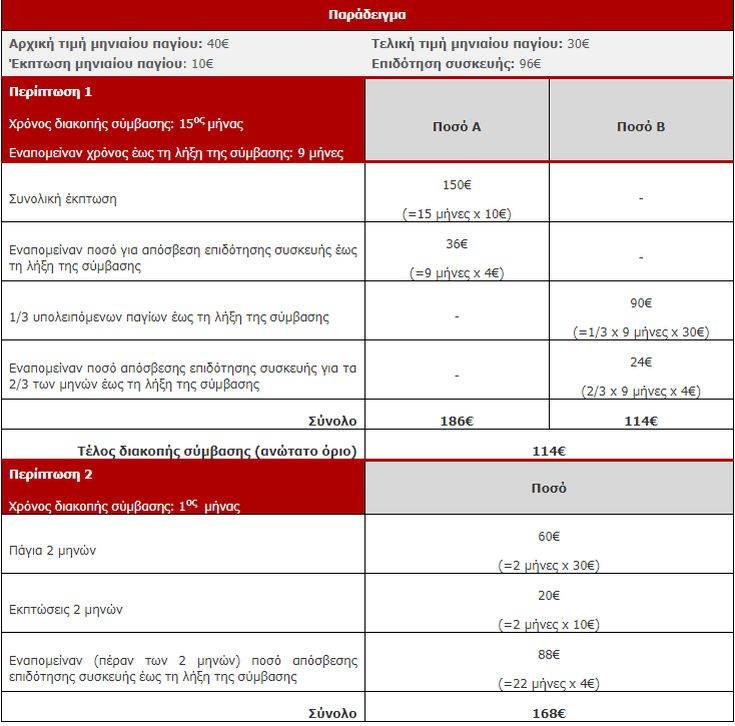The width and height of the screenshot is (735, 726).
Task: Select Τελική τιμή μηνιαίου παγίου 30€ text
Action: [480, 44]
